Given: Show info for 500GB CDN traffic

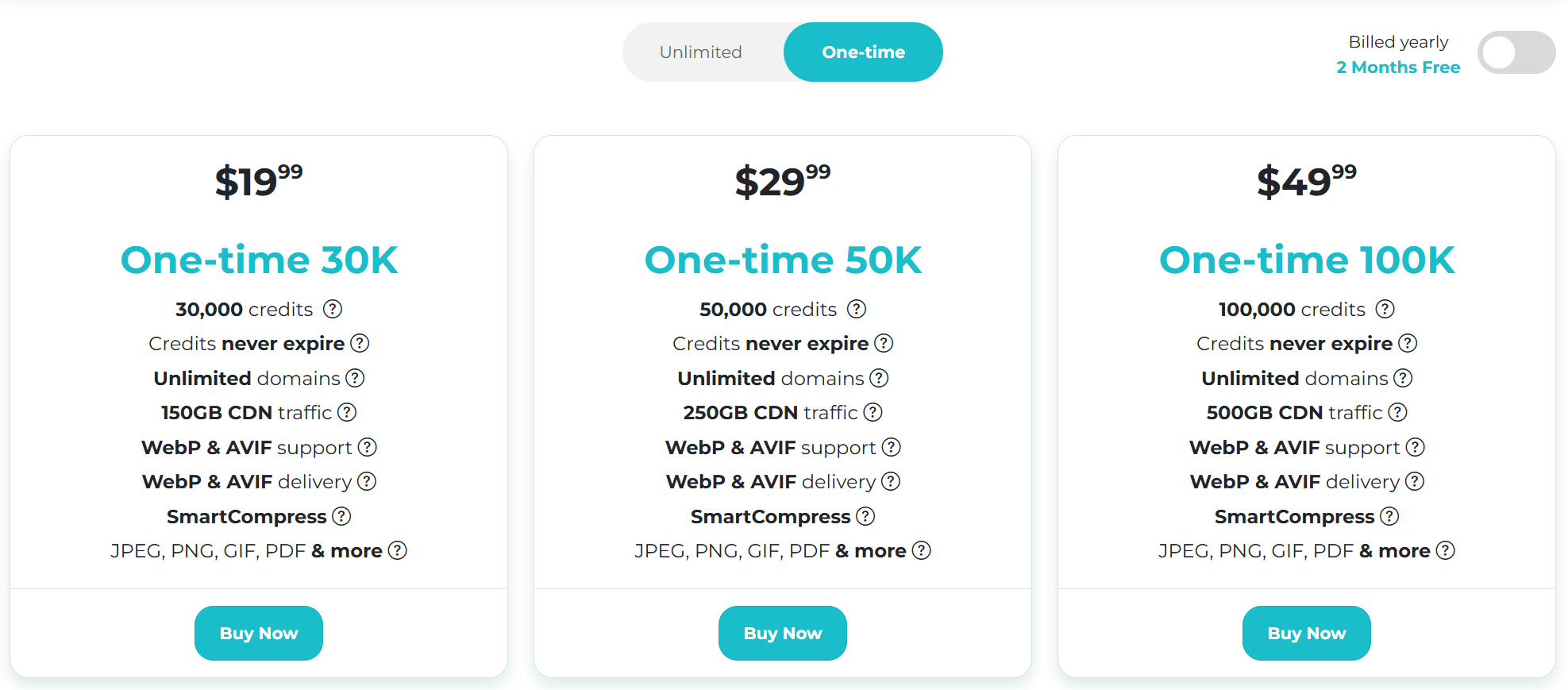Looking at the screenshot, I should pos(1397,412).
